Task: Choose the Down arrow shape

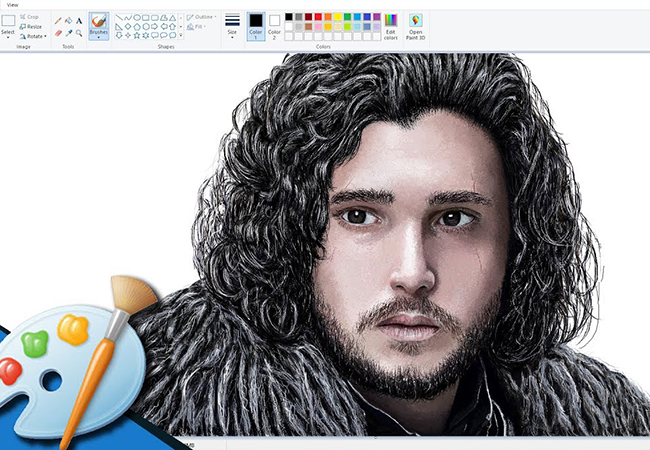Action: tap(119, 35)
